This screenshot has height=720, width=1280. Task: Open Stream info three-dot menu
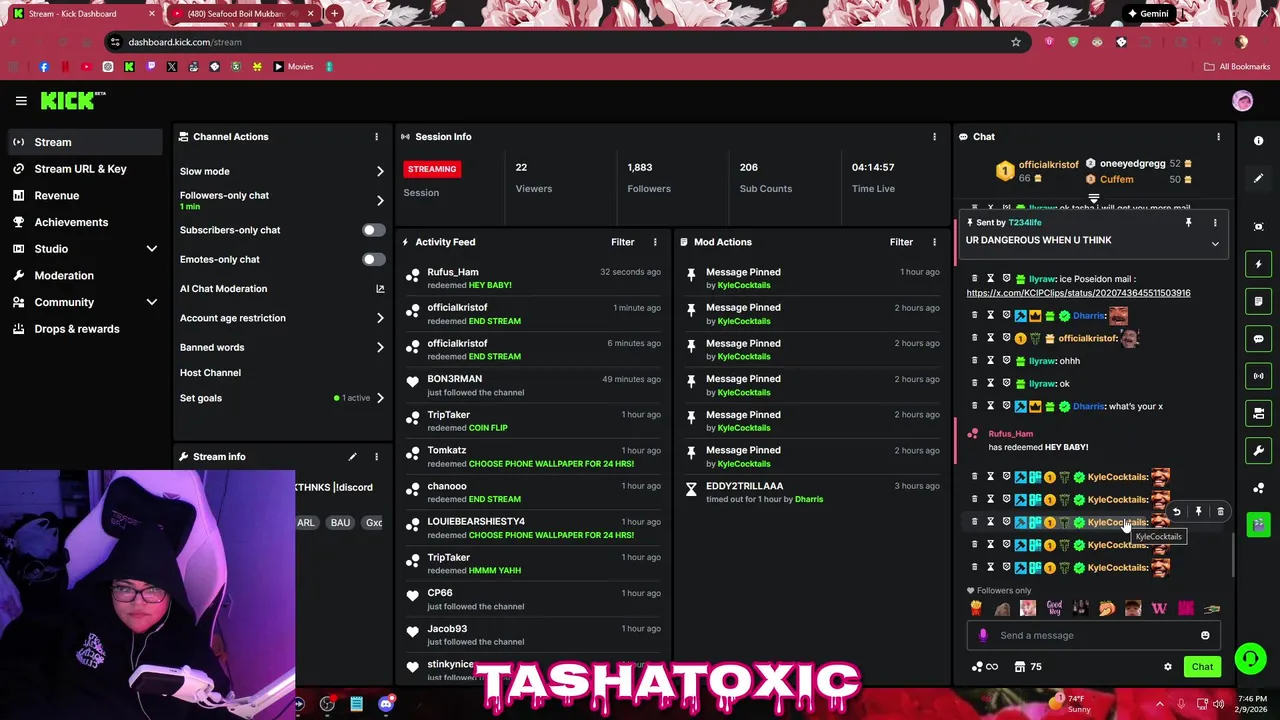[x=376, y=457]
